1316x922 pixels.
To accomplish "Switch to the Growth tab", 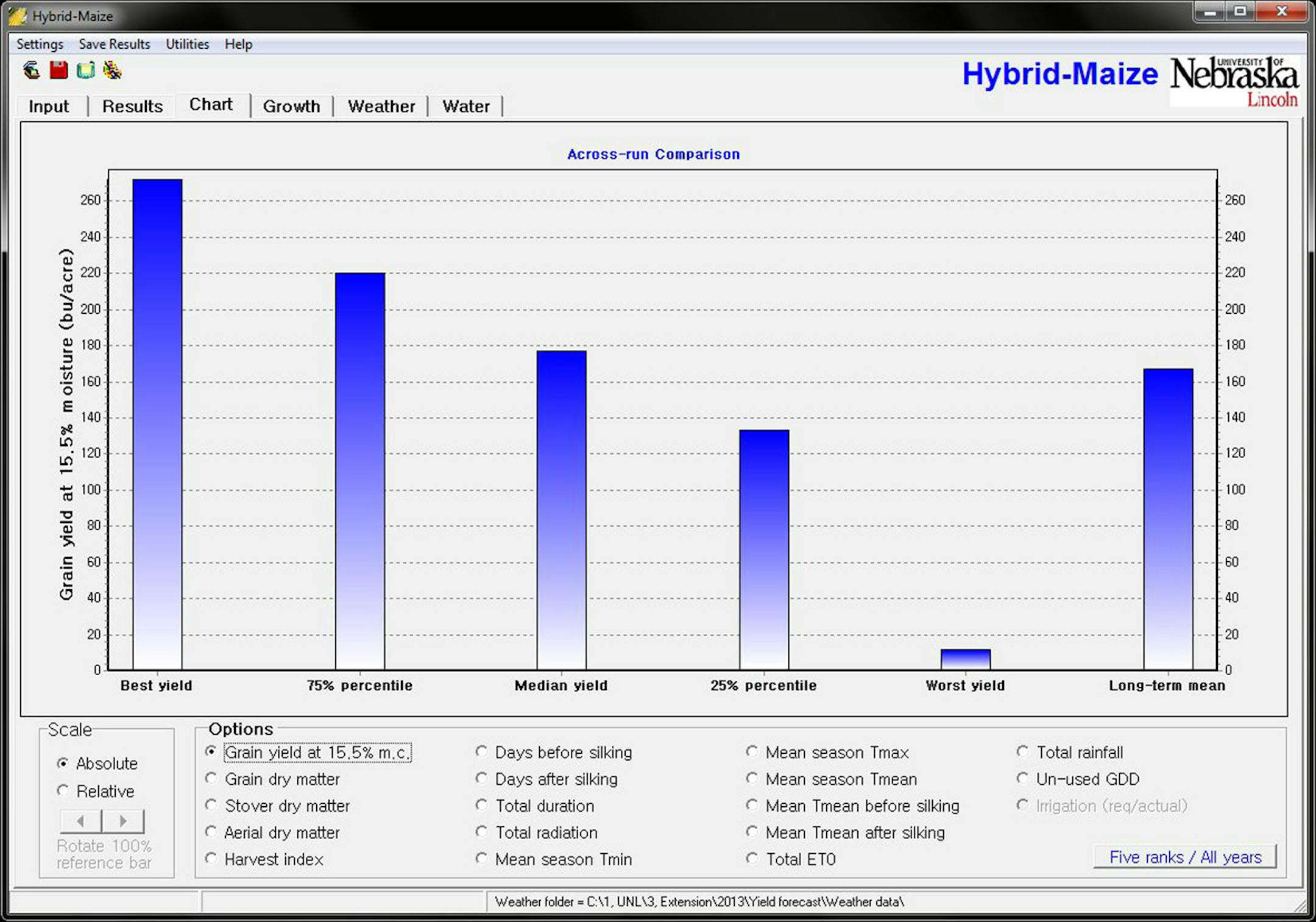I will [x=291, y=106].
